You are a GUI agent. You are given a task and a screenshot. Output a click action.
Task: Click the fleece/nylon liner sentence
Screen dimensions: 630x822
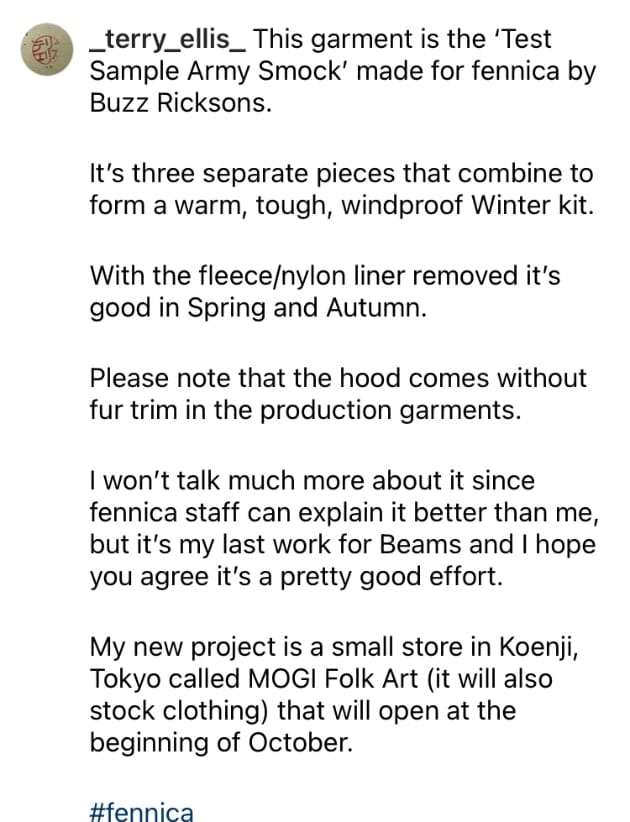[x=325, y=292]
